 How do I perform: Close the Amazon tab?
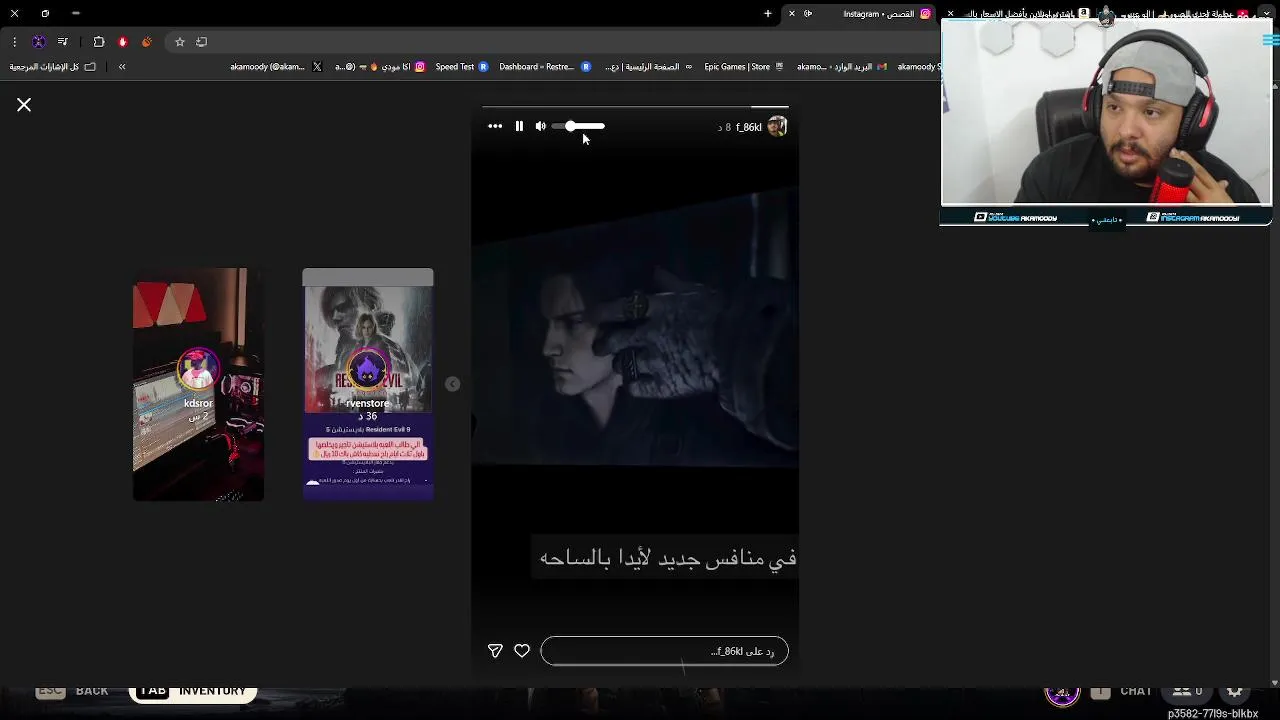pos(951,14)
